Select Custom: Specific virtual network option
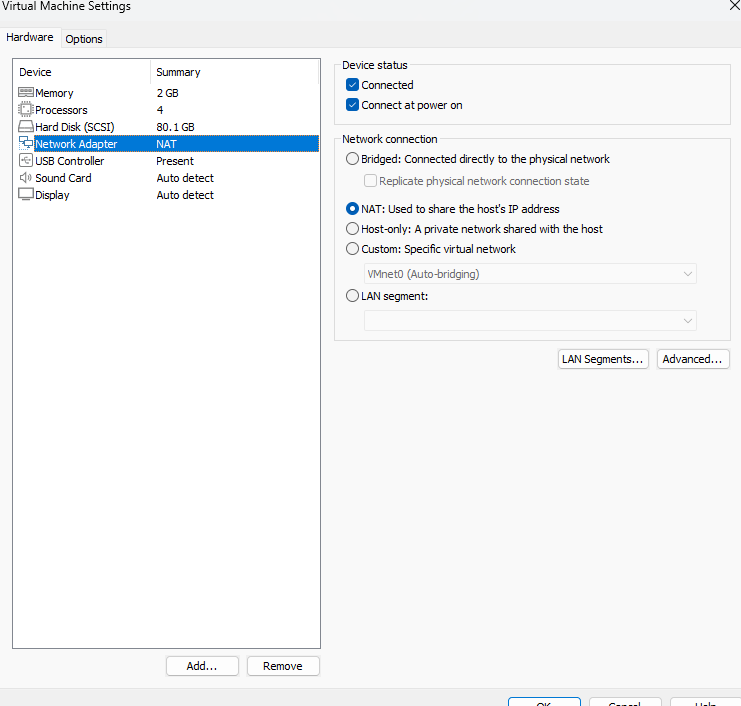741x706 pixels. 352,249
